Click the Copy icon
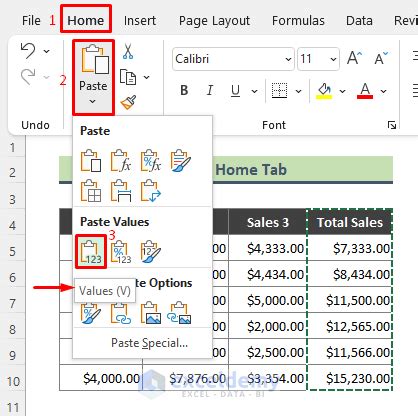The height and width of the screenshot is (416, 418). coord(128,77)
